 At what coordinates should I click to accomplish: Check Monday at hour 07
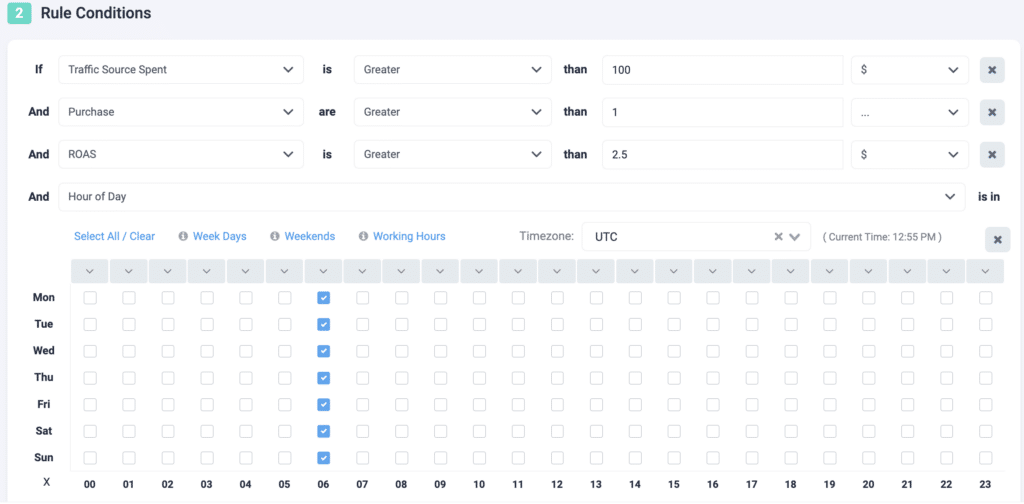[362, 298]
